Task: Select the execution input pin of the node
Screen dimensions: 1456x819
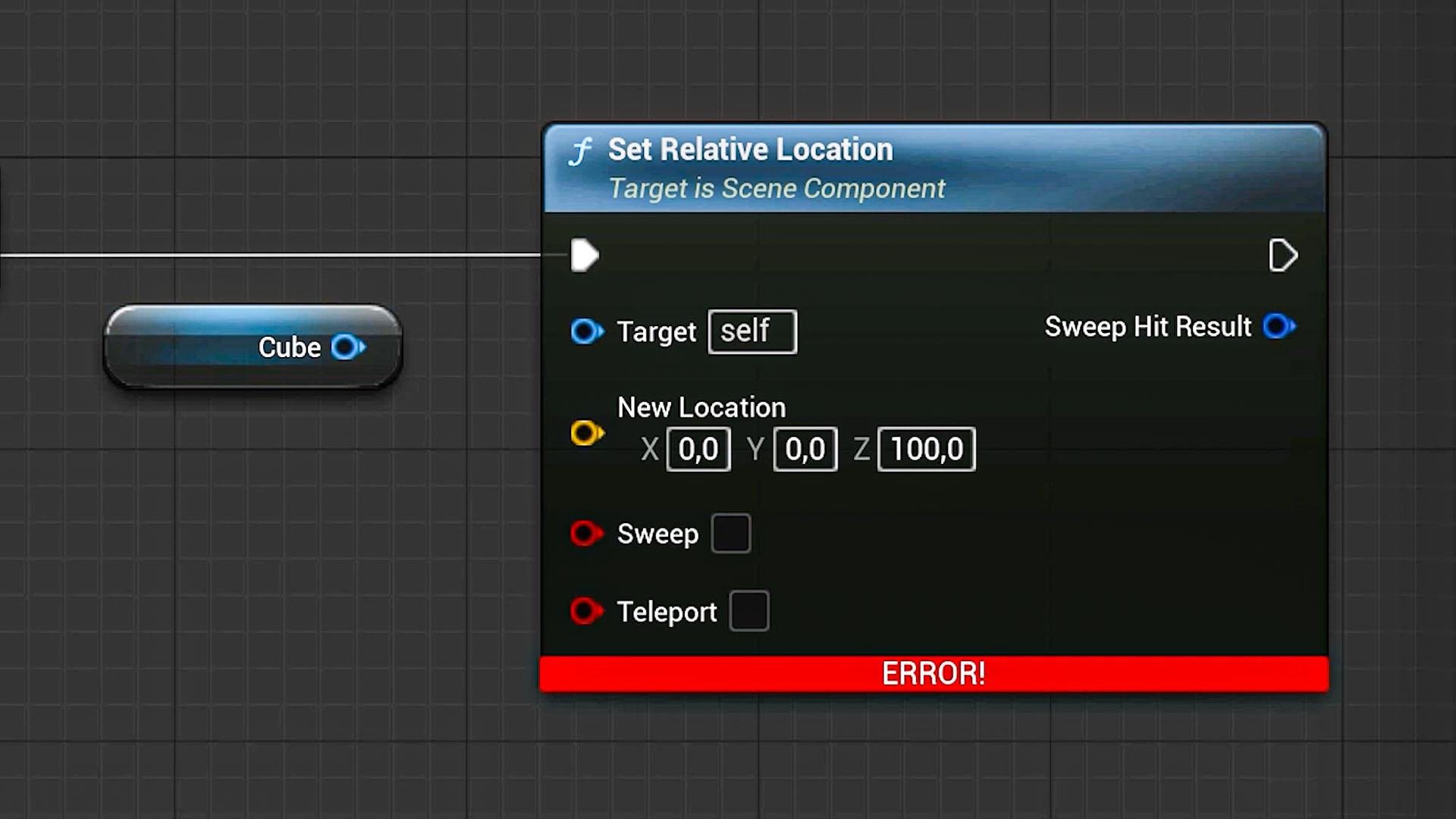Action: coord(584,256)
